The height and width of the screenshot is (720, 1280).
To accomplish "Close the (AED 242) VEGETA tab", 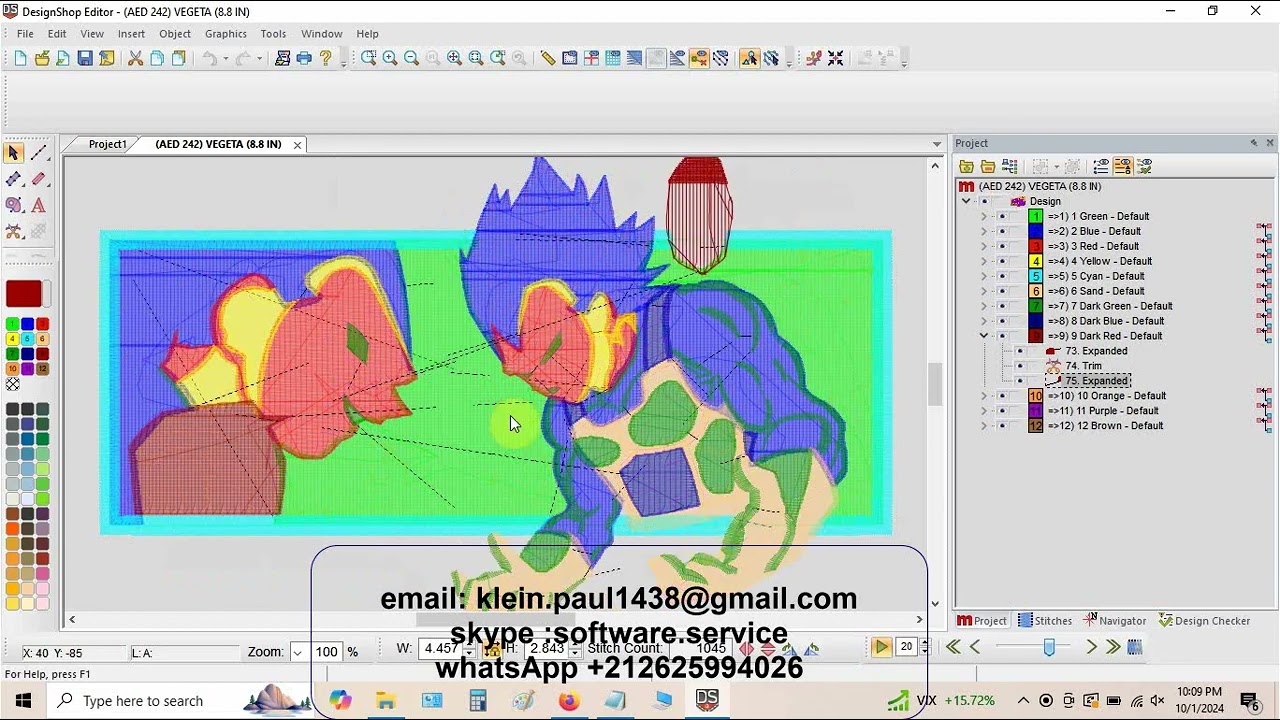I will (x=297, y=145).
